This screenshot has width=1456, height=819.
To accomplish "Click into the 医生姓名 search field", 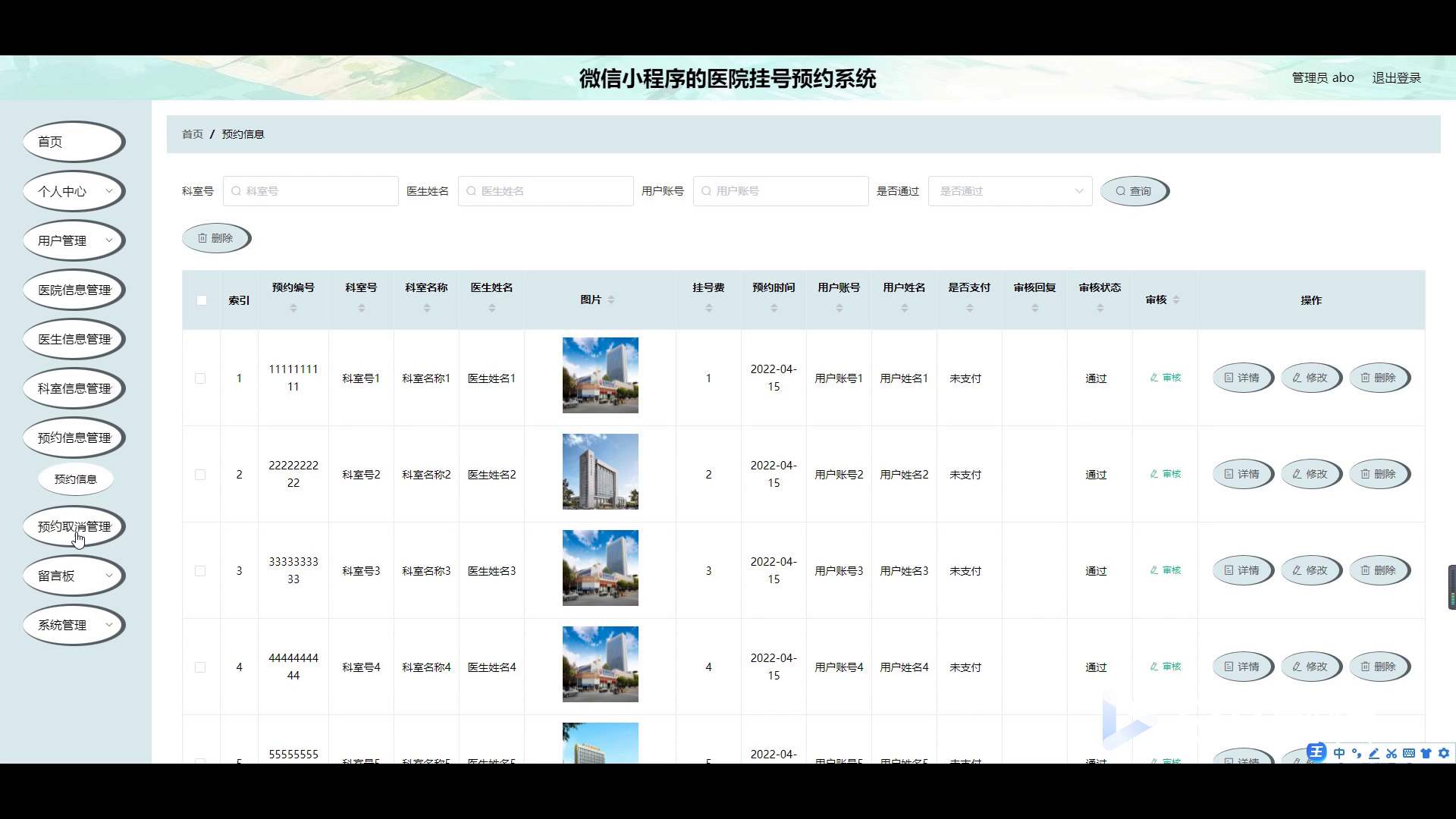I will tap(546, 191).
